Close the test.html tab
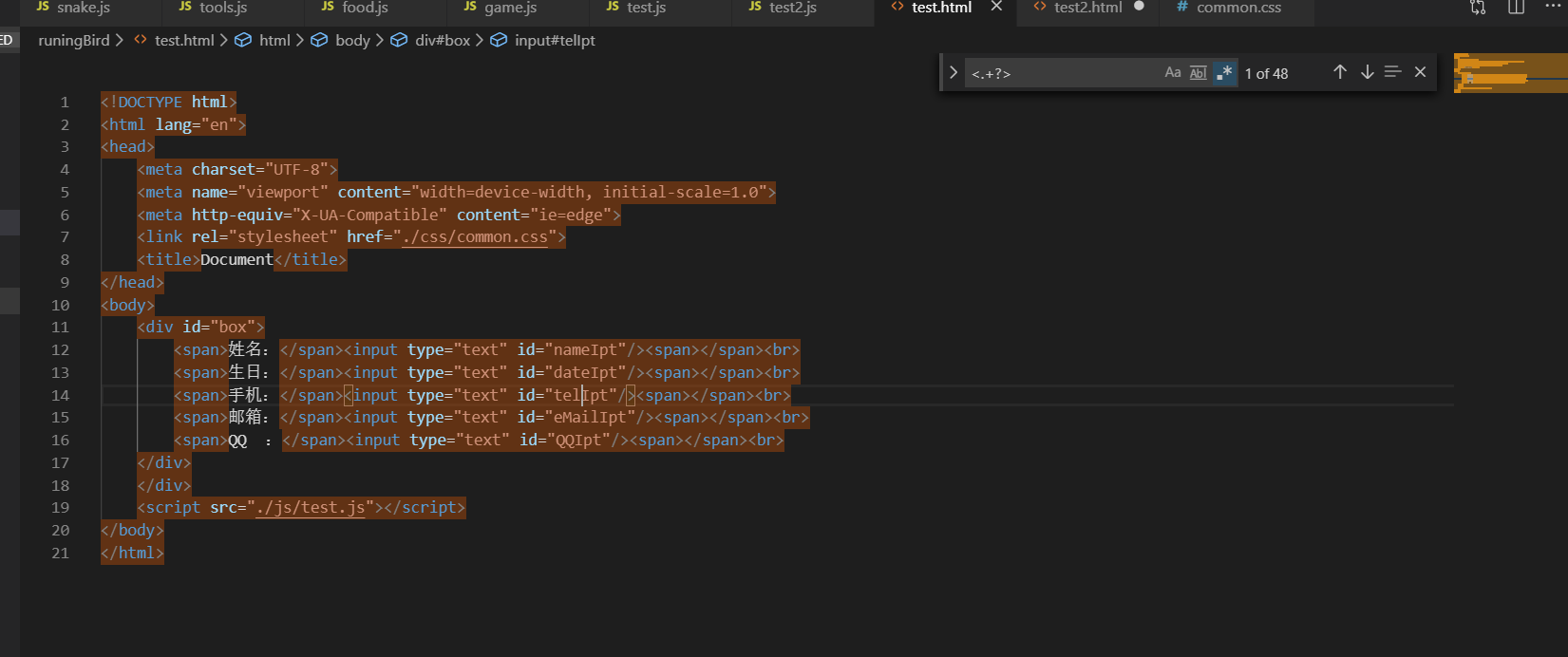 (996, 7)
